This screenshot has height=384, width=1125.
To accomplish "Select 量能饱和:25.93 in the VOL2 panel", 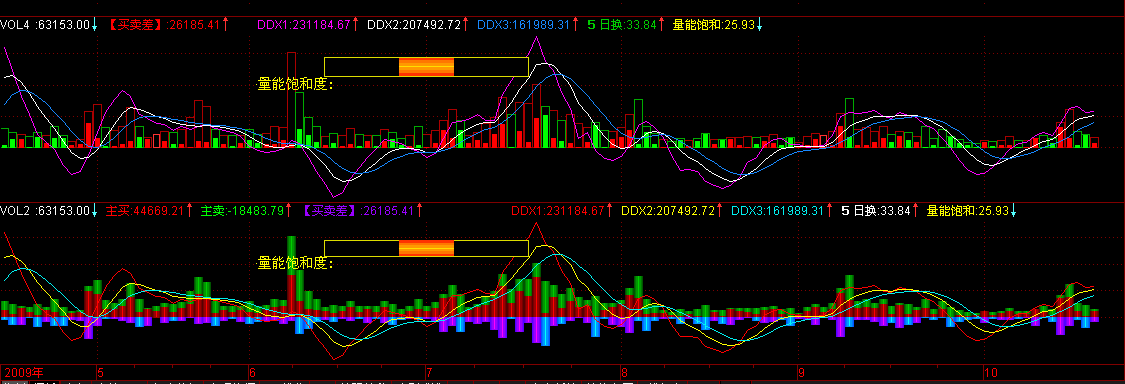I will [x=967, y=211].
